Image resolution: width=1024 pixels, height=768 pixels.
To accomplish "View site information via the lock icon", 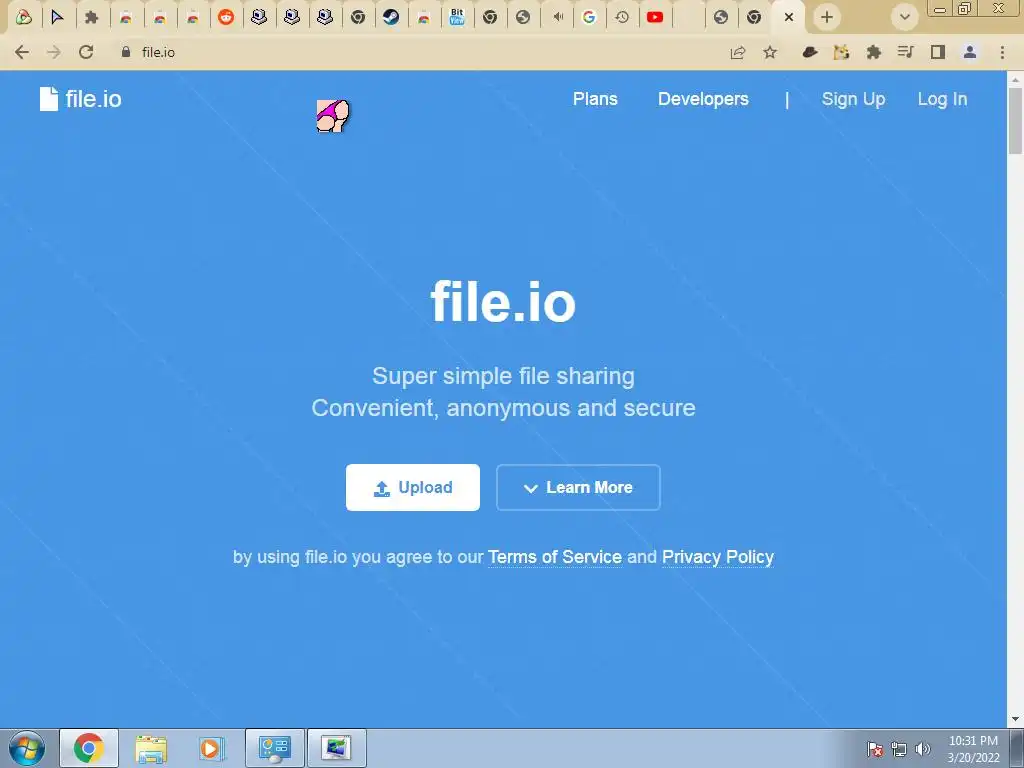I will pos(126,52).
